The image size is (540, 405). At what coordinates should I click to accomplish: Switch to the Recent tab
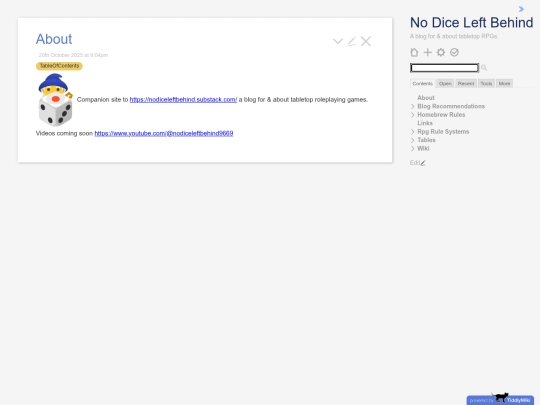pos(466,83)
